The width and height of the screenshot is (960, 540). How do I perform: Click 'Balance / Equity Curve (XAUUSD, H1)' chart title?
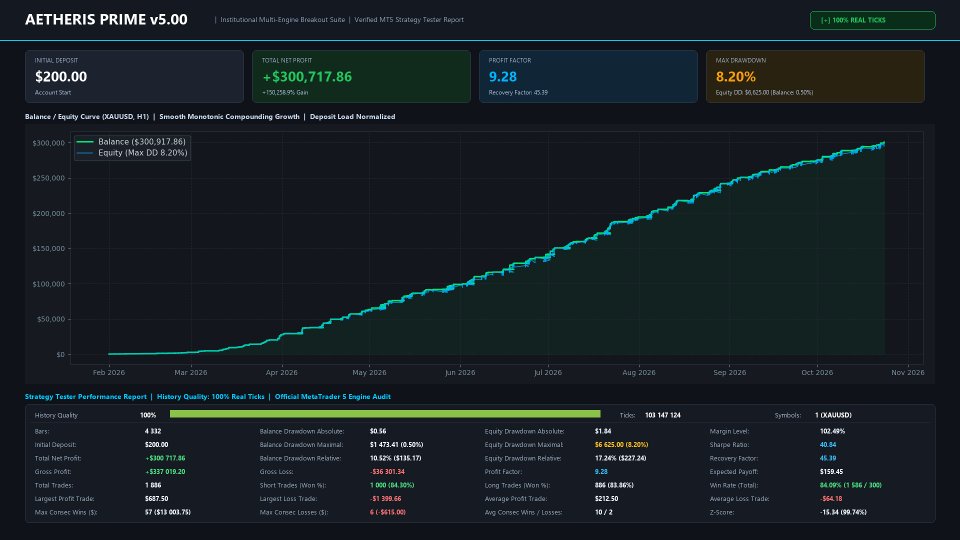pos(86,116)
